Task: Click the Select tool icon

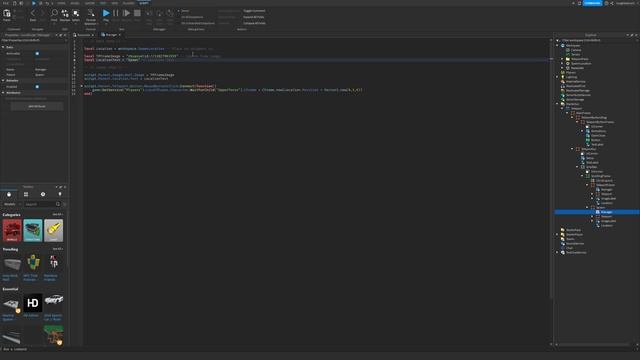Action: tap(76, 13)
